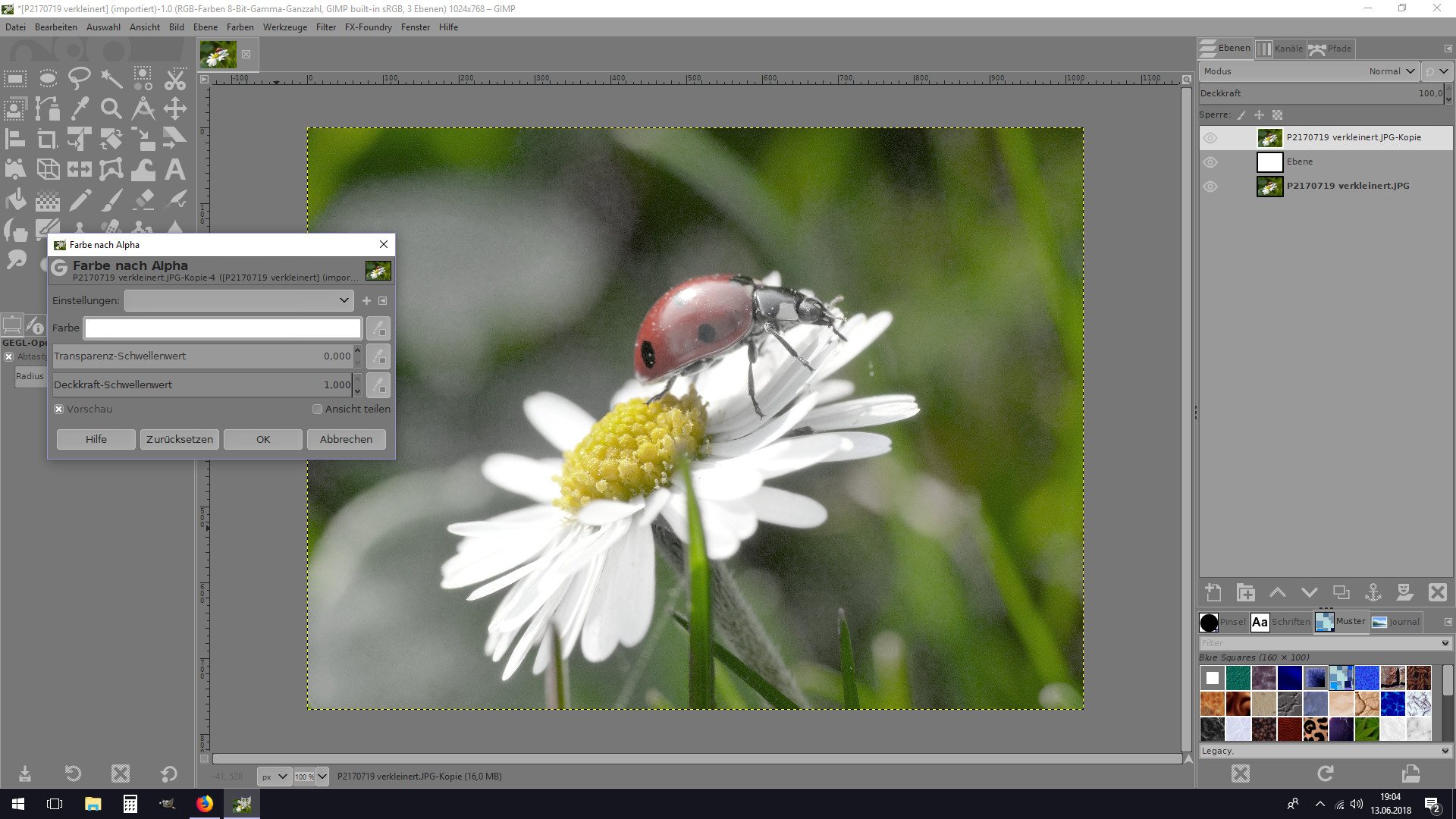Open the Einstellungen presets dropdown
Screen dimensions: 1456x819
point(239,301)
